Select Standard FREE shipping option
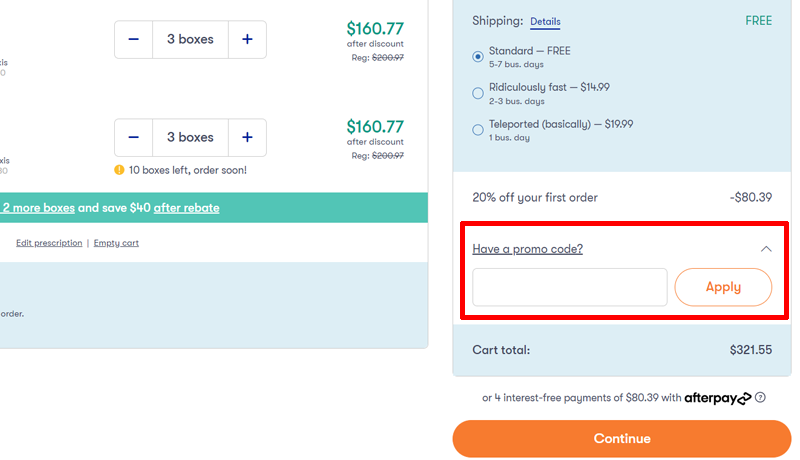This screenshot has height=460, width=800. pos(478,57)
